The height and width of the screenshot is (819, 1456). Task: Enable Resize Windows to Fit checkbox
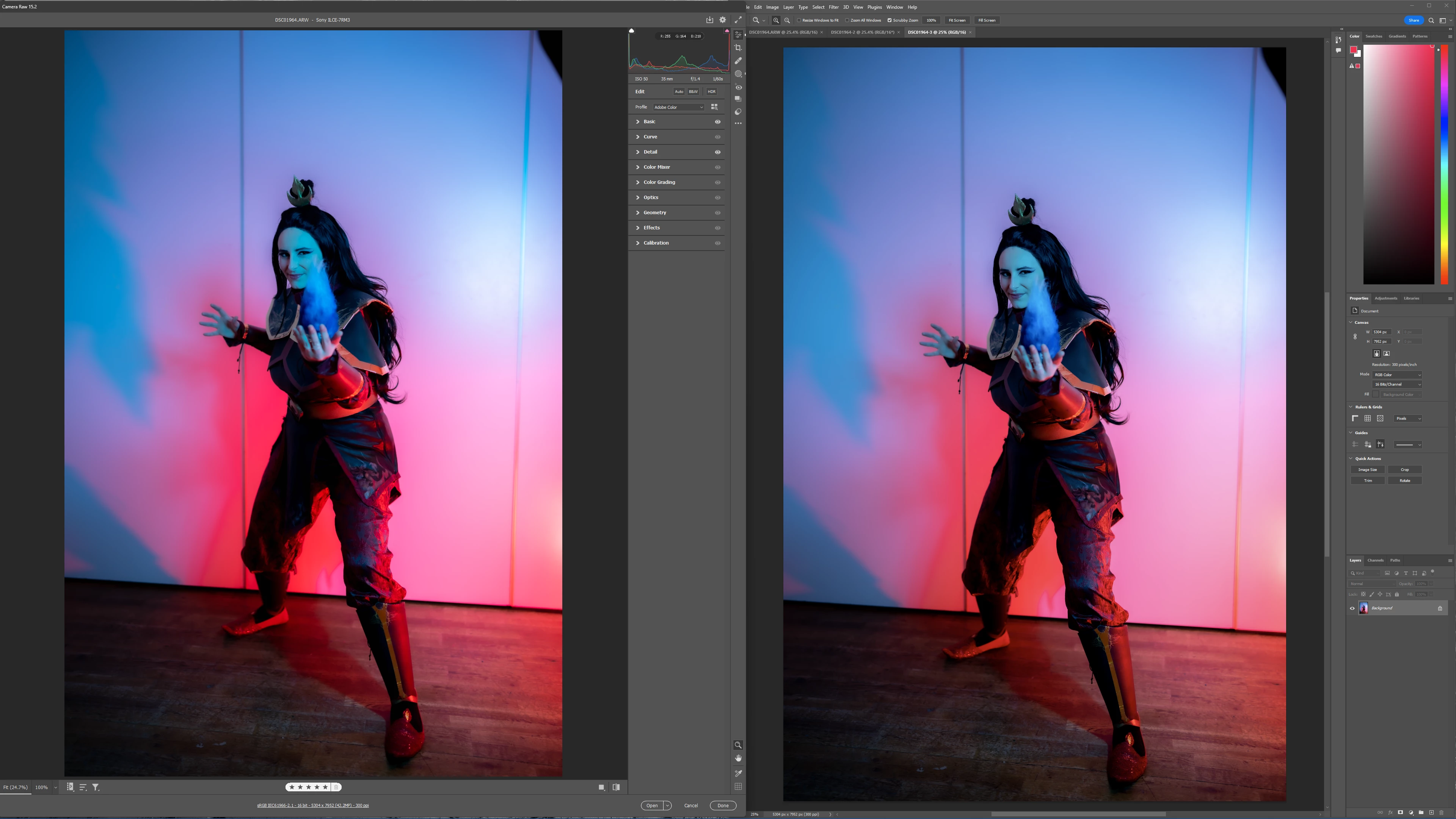pyautogui.click(x=799, y=20)
